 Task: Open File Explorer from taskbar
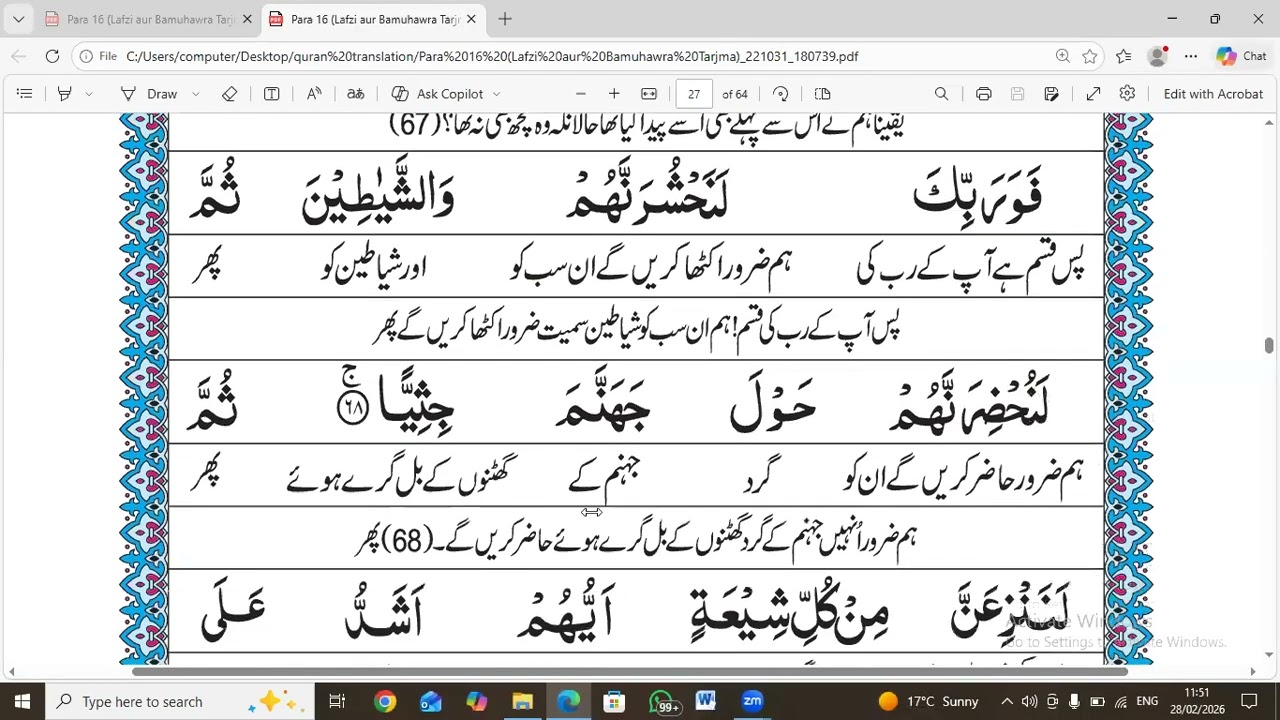click(523, 701)
